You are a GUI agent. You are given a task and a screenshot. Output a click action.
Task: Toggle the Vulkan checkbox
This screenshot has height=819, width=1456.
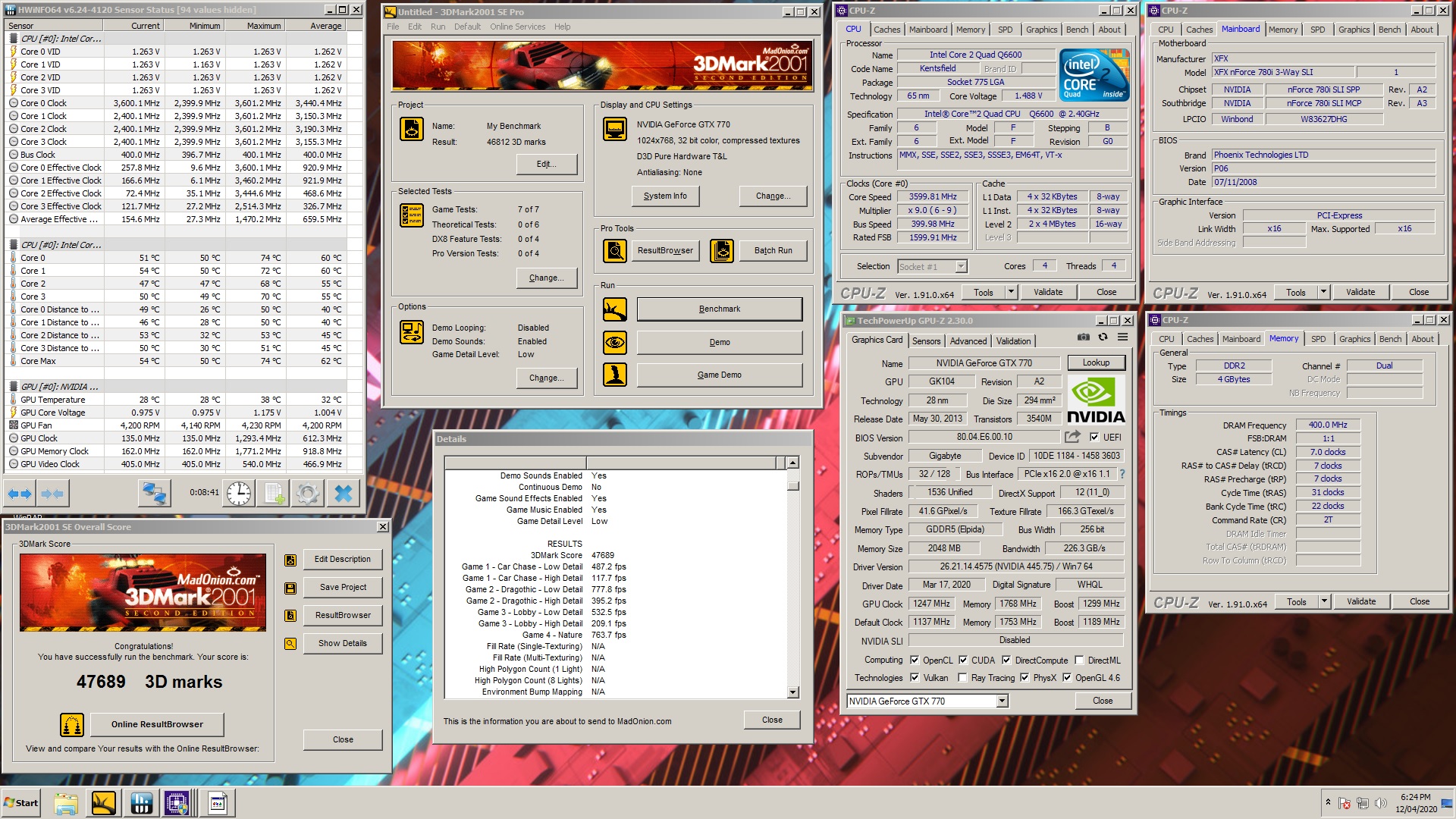click(915, 678)
